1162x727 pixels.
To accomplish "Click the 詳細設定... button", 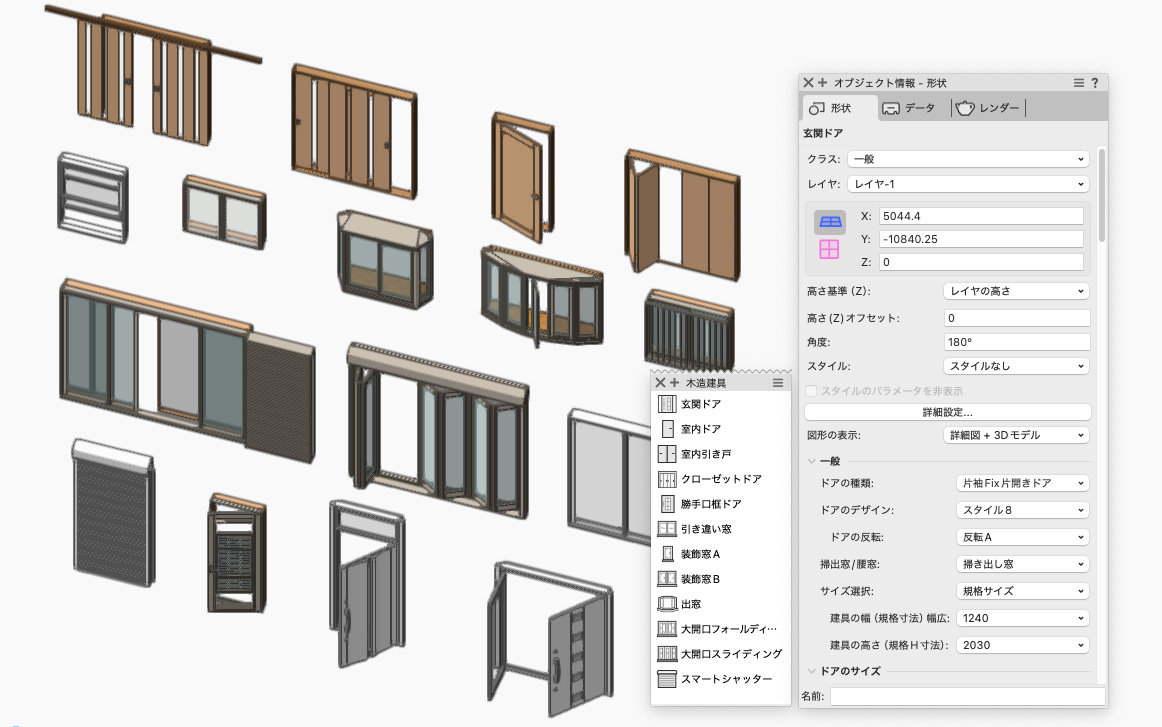I will pyautogui.click(x=948, y=412).
